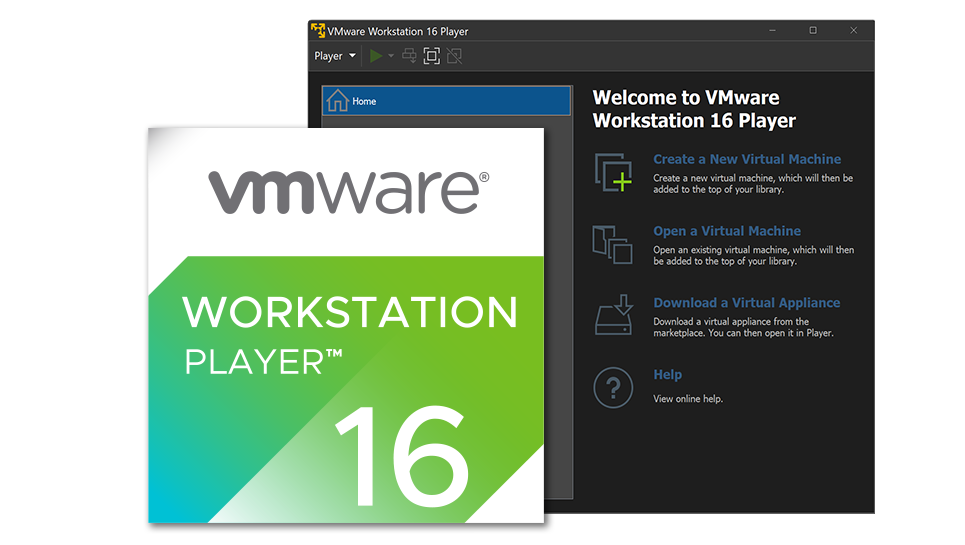Viewport: 965px width, 545px height.
Task: Select the Home item in the library
Action: tap(447, 101)
